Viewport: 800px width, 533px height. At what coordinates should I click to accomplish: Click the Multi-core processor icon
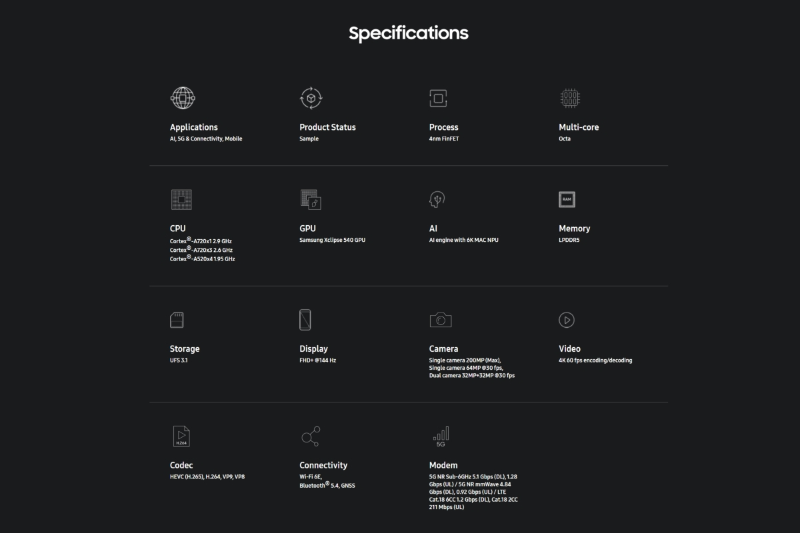tap(570, 98)
